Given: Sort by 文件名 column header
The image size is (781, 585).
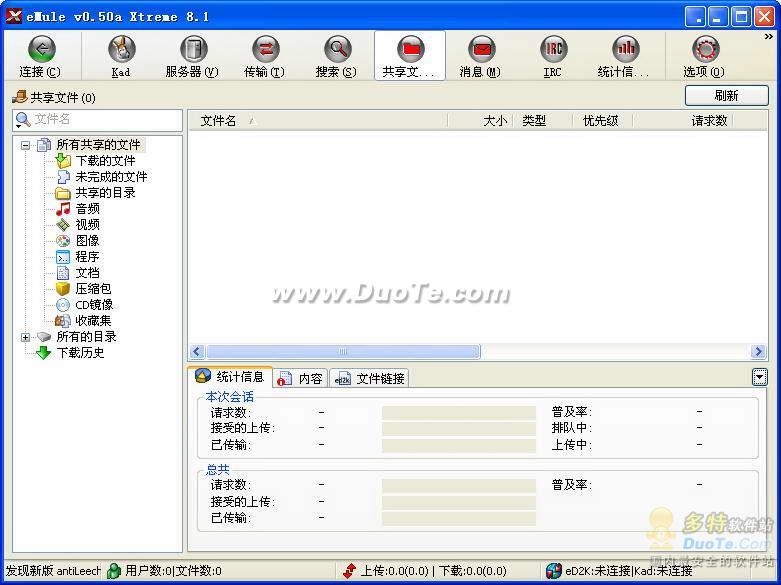Looking at the screenshot, I should (x=318, y=121).
